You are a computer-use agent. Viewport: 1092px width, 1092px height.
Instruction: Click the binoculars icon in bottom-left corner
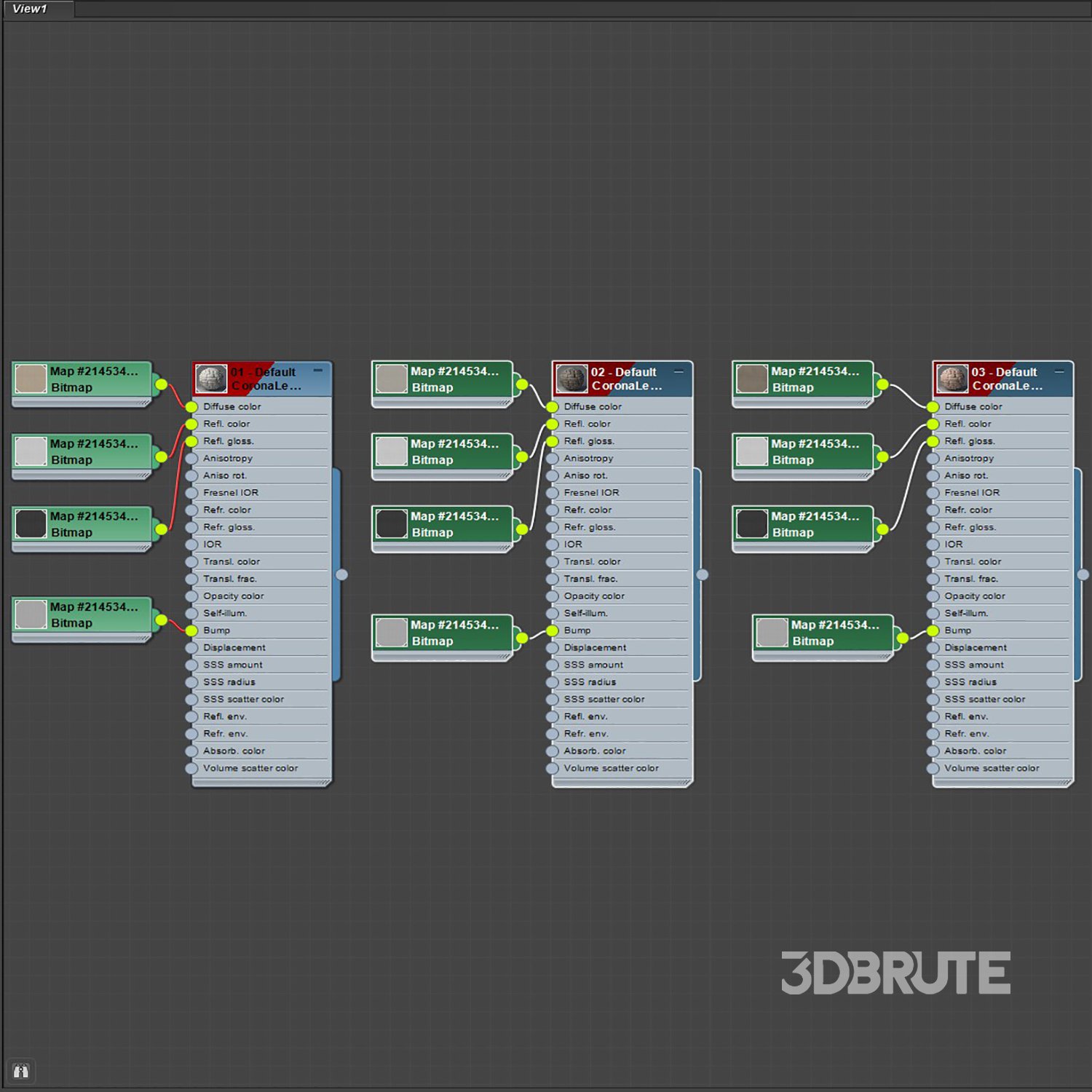tap(20, 1071)
